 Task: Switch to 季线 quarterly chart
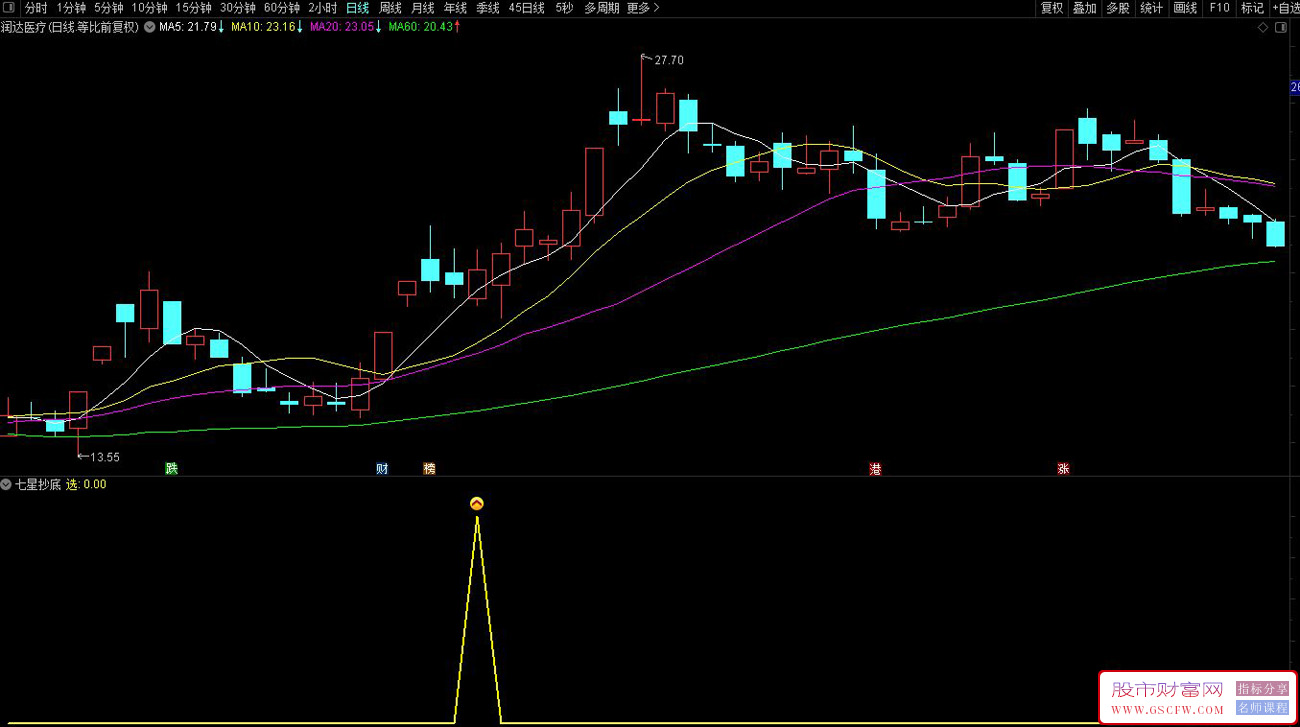pos(487,8)
